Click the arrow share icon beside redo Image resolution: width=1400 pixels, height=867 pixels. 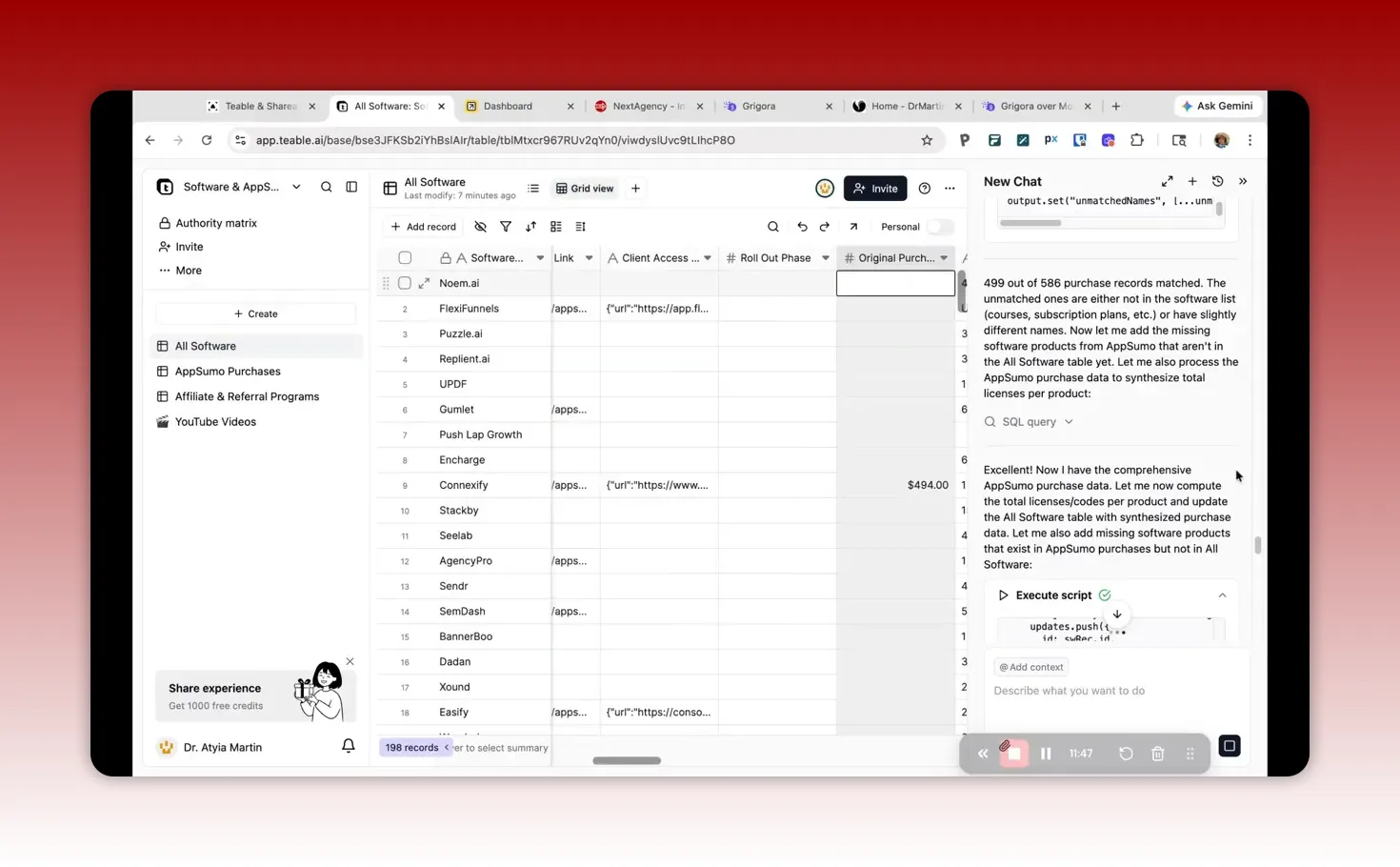[853, 227]
